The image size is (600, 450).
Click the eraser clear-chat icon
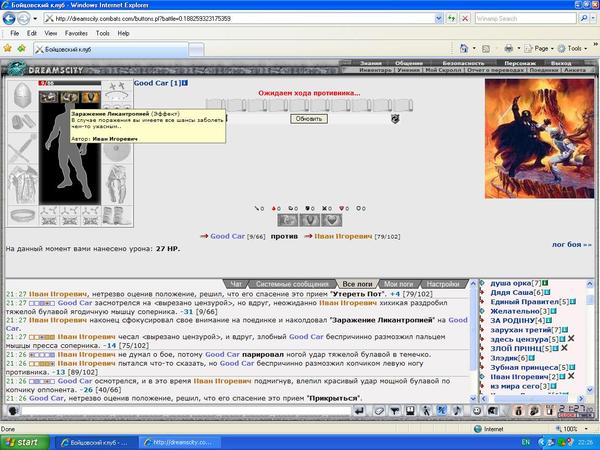point(379,411)
